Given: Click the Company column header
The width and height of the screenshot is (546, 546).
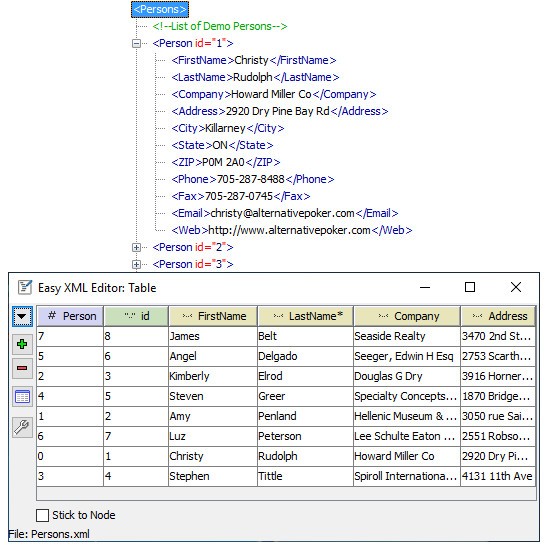Looking at the screenshot, I should [x=407, y=316].
